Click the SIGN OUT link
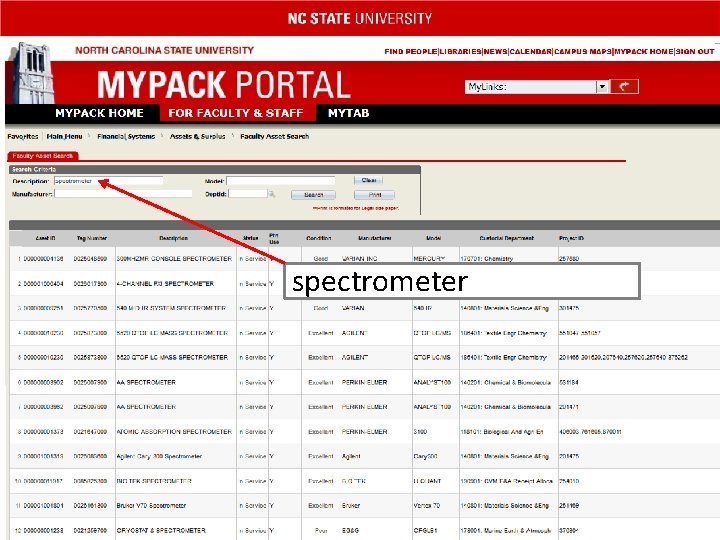The height and width of the screenshot is (540, 720). pos(695,51)
